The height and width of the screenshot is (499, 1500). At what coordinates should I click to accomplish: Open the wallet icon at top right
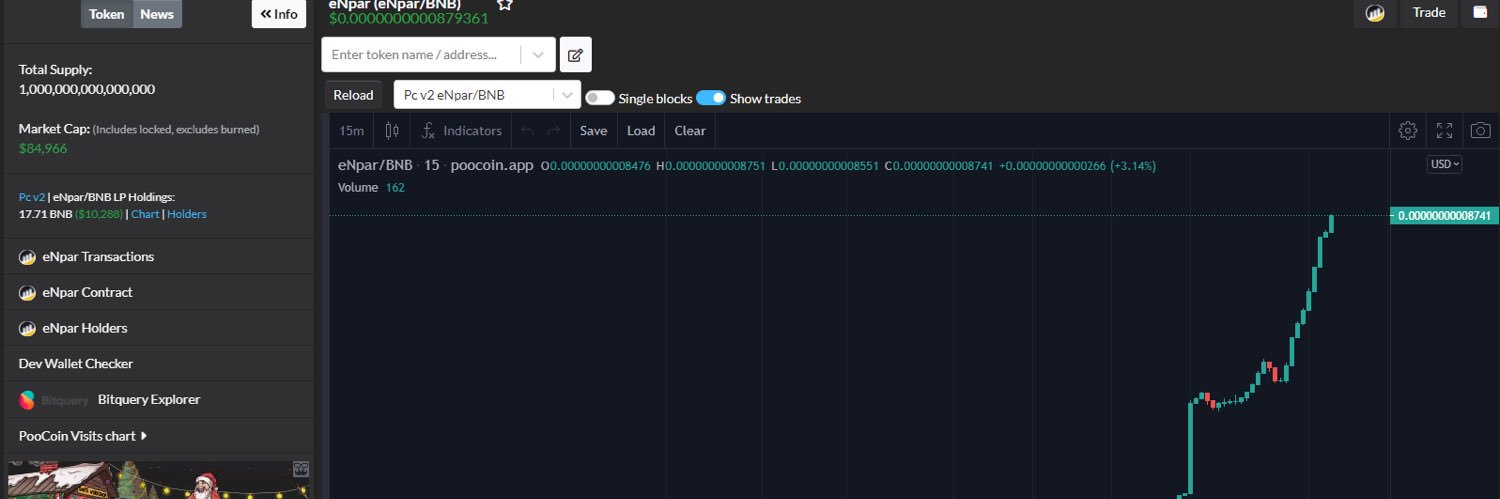(1480, 12)
